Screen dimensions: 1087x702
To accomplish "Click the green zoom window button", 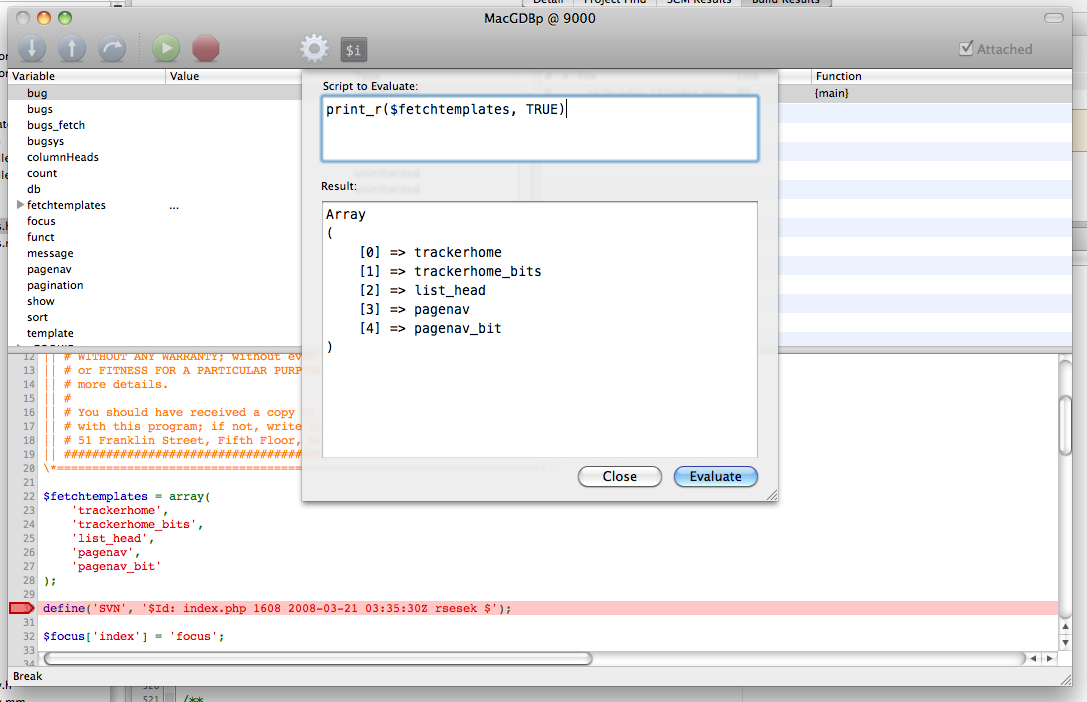I will [x=64, y=18].
